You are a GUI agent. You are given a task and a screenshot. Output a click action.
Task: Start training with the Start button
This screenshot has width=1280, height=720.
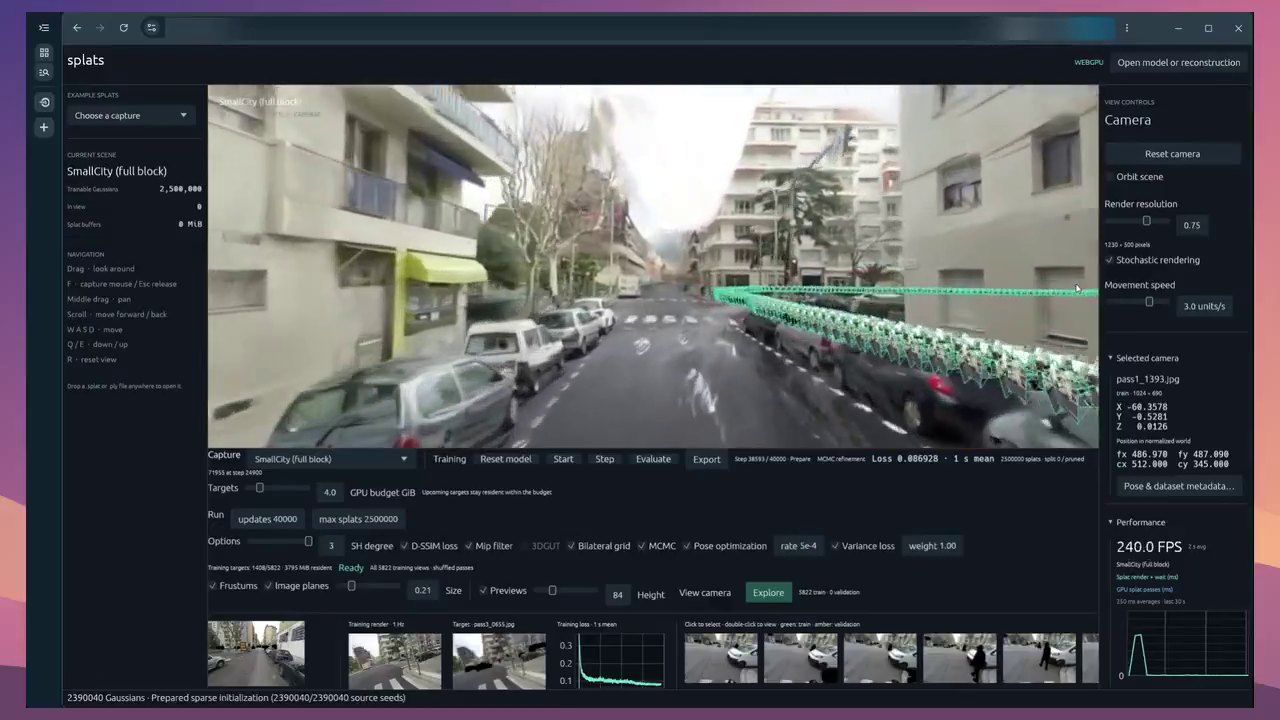coord(563,459)
